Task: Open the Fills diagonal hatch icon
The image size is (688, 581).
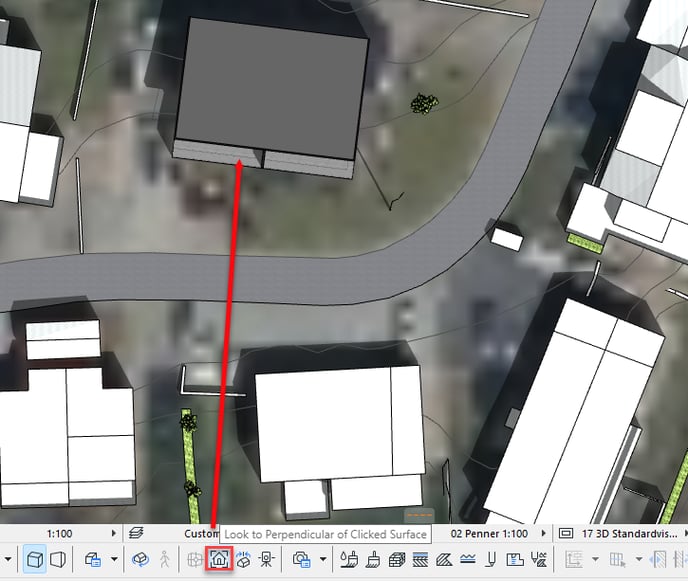Action: click(444, 559)
